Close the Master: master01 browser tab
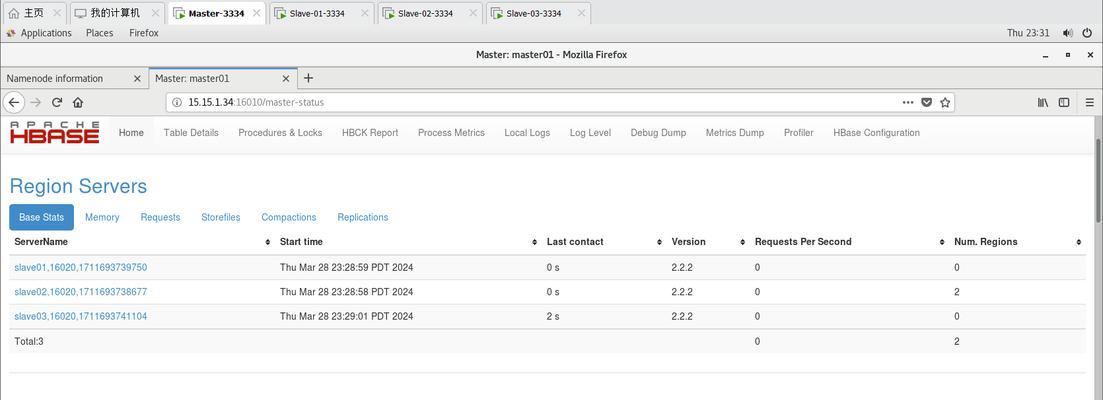 tap(286, 79)
